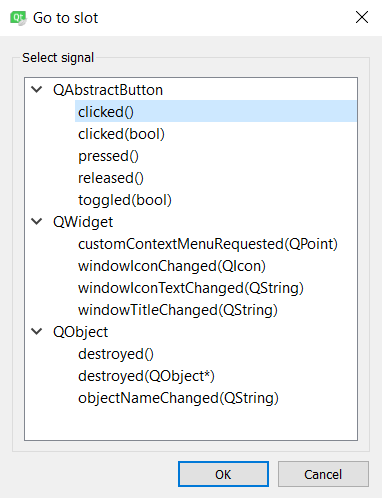Select the clicked() signal
The image size is (382, 498).
pos(216,111)
